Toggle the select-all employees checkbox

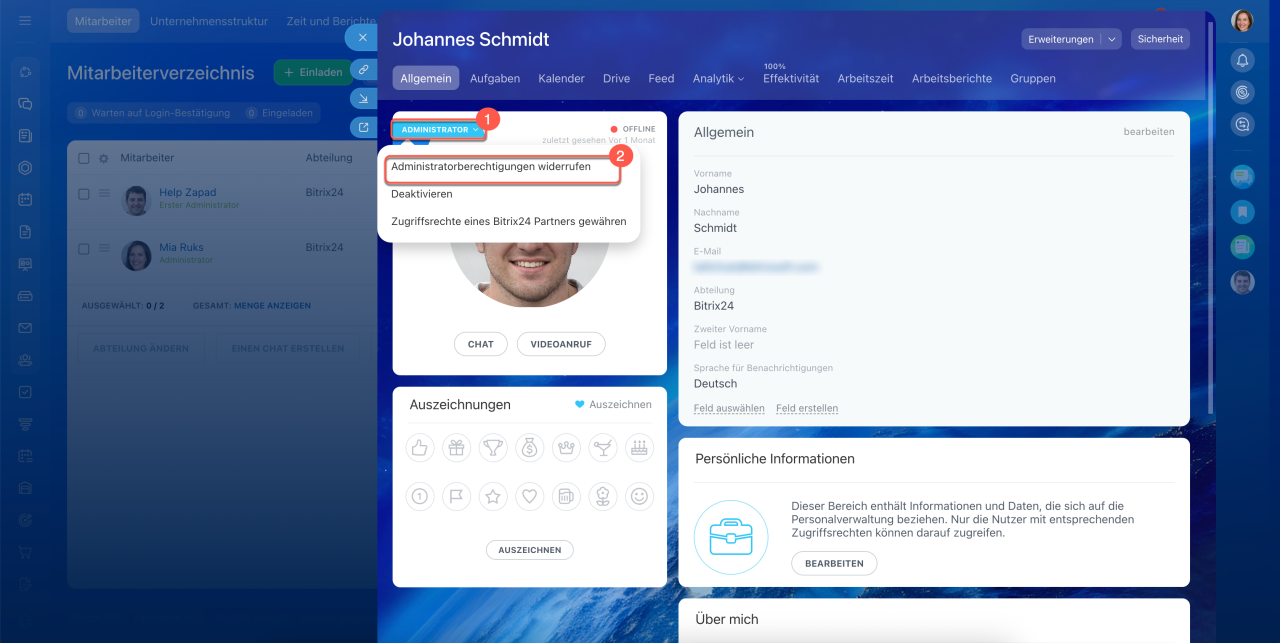tap(84, 158)
